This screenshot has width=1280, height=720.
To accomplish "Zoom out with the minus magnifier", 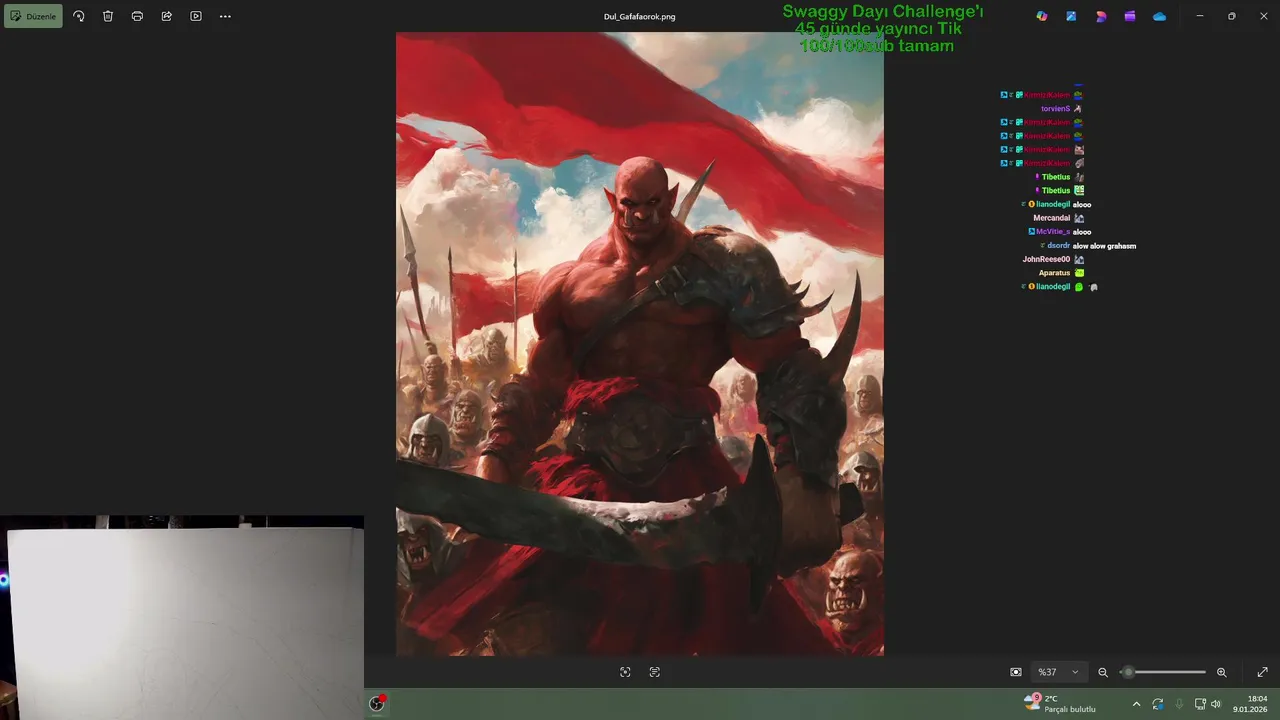I will pyautogui.click(x=1103, y=672).
